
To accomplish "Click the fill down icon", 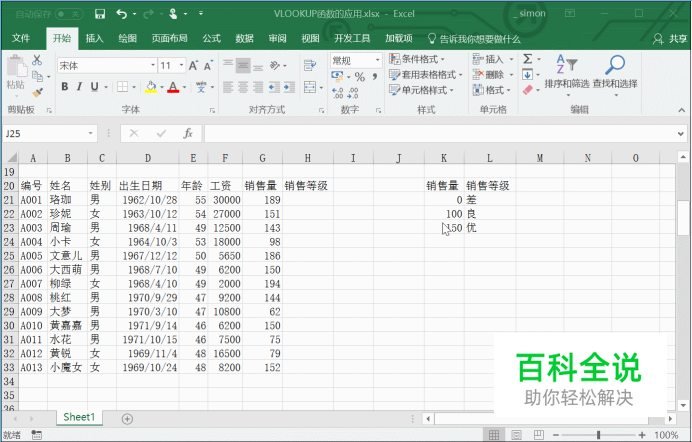I will point(527,75).
